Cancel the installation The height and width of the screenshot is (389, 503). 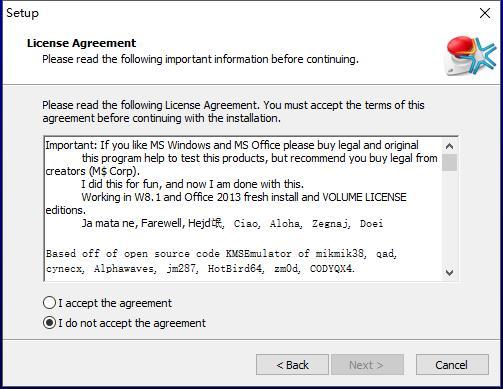tap(452, 365)
